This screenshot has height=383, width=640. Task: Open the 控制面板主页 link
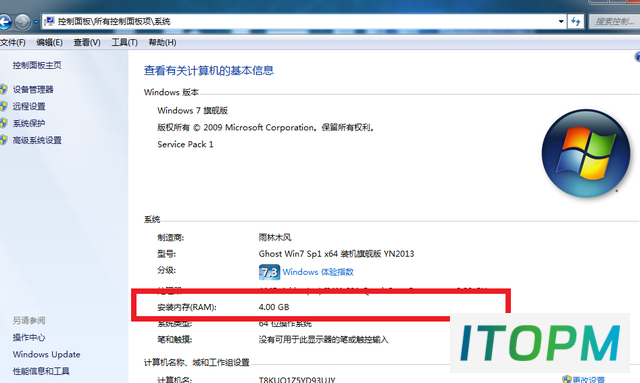[x=37, y=65]
